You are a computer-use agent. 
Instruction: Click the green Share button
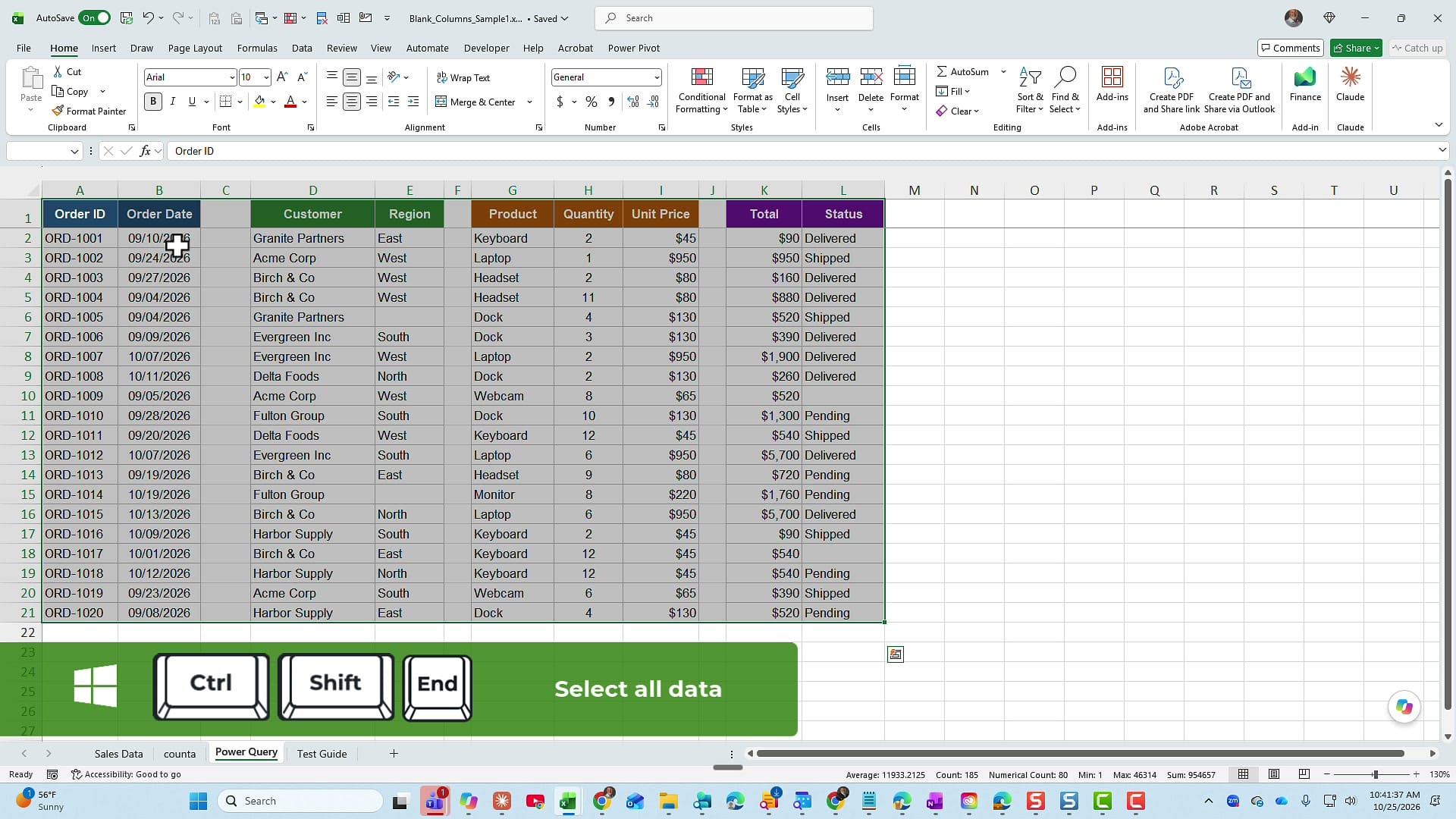click(1356, 48)
